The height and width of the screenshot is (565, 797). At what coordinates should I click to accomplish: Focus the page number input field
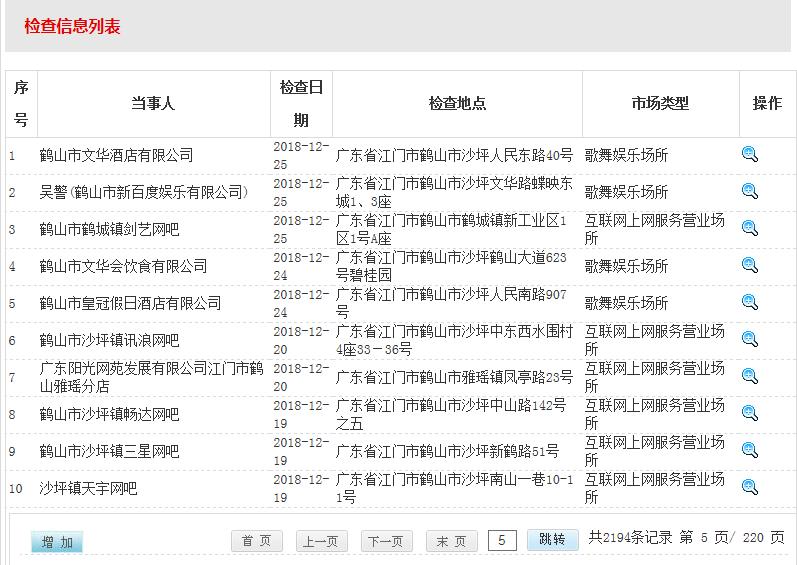coord(502,541)
